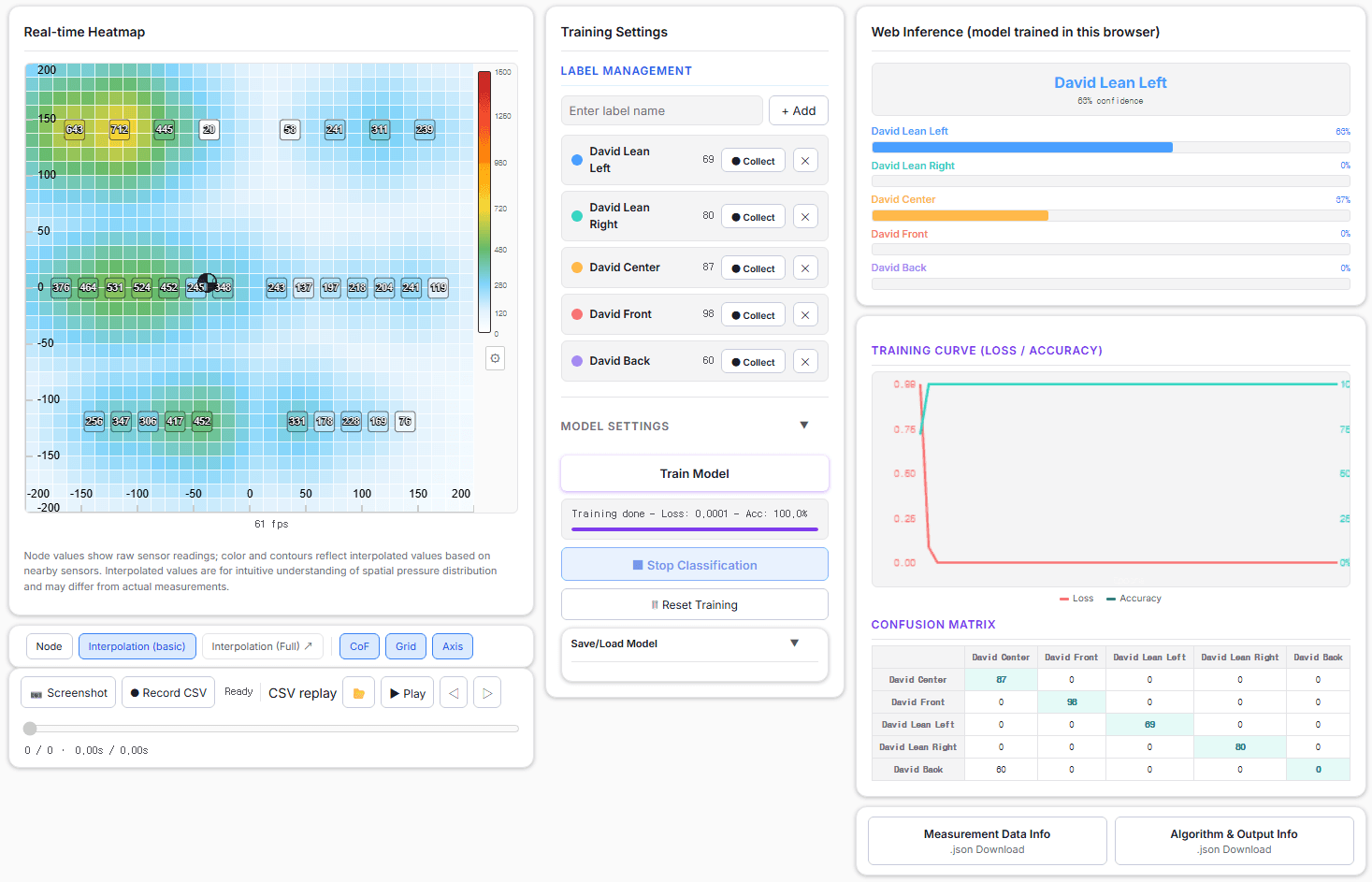Toggle the Grid overlay
This screenshot has width=1372, height=882.
click(406, 646)
